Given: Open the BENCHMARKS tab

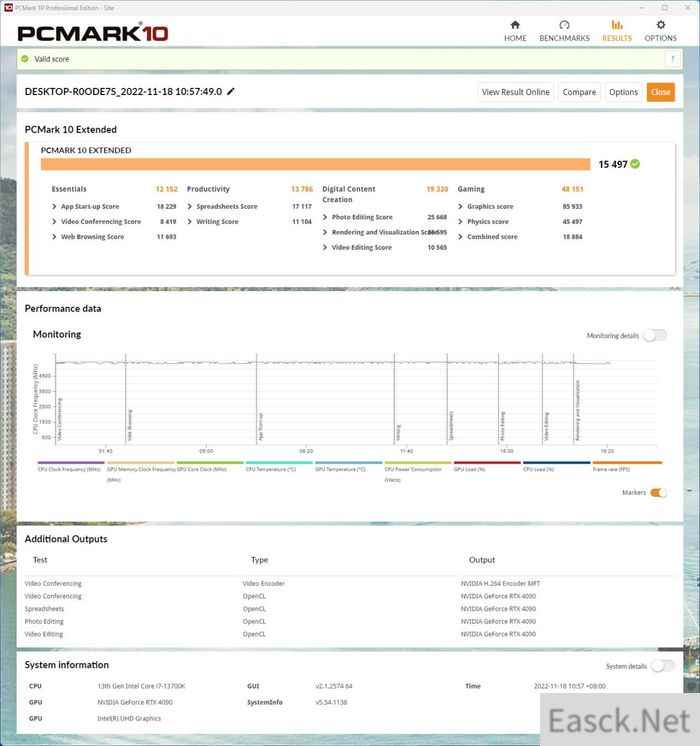Looking at the screenshot, I should (564, 31).
